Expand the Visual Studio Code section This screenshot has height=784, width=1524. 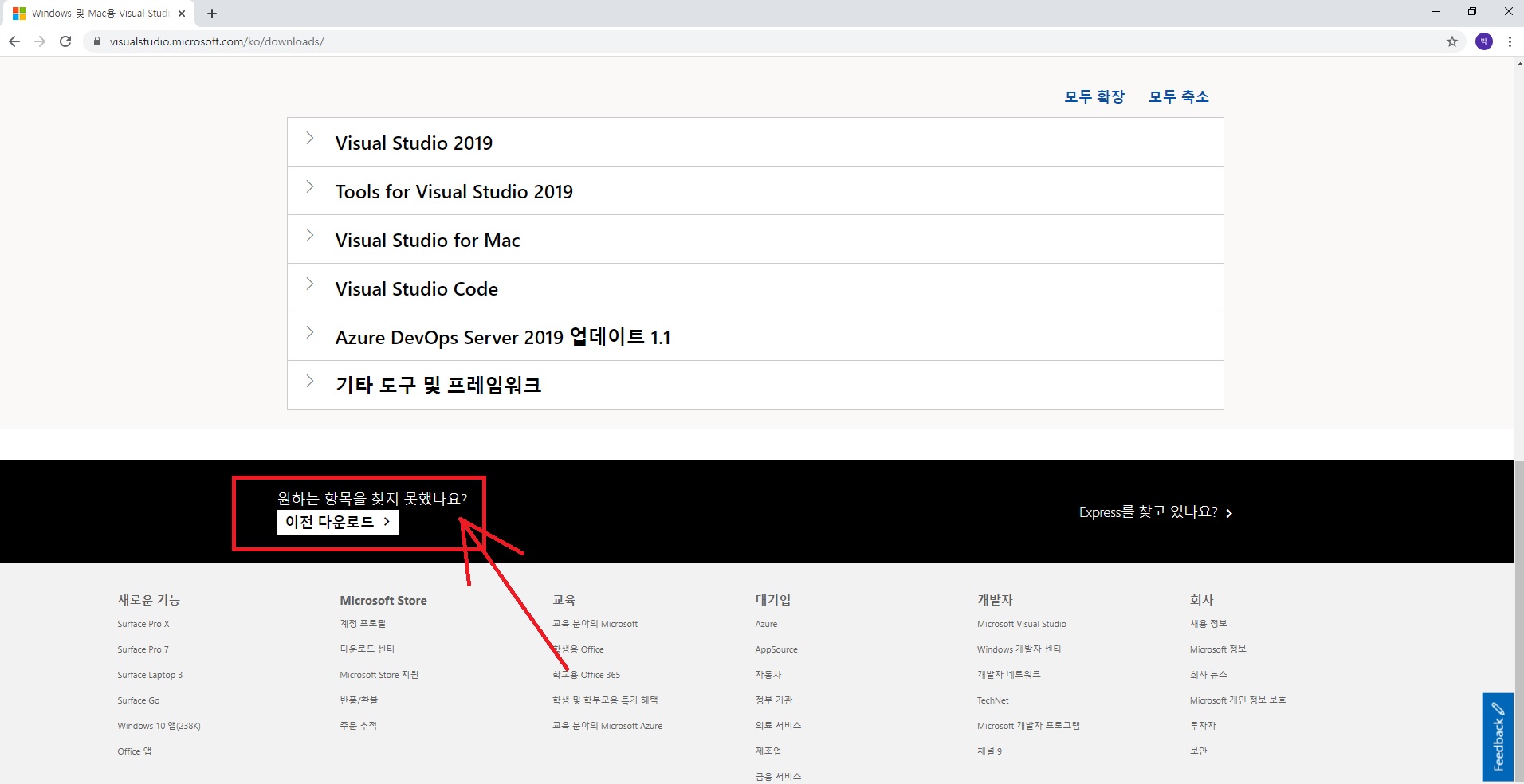point(755,288)
